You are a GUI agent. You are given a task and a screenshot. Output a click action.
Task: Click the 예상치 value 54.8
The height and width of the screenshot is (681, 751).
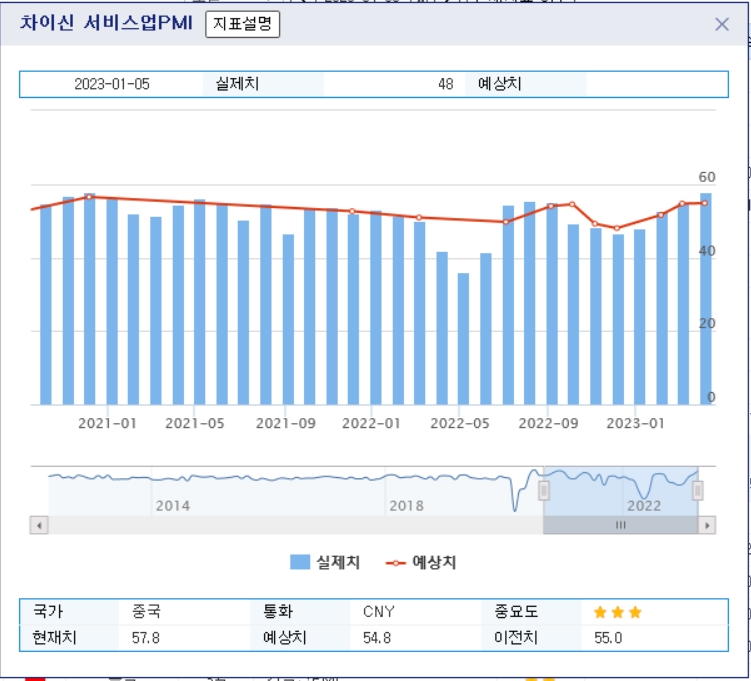pyautogui.click(x=377, y=638)
